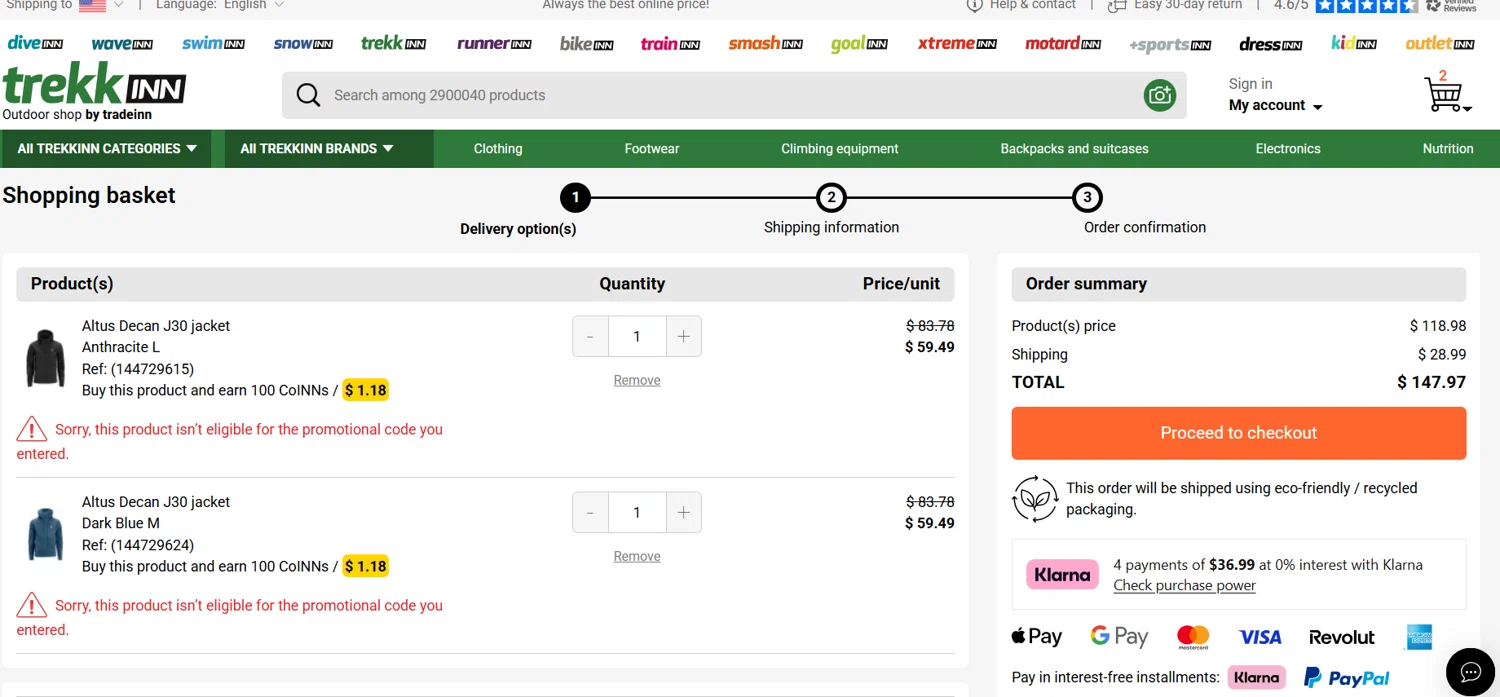Open the goalinn store logo
1500x697 pixels.
click(860, 44)
